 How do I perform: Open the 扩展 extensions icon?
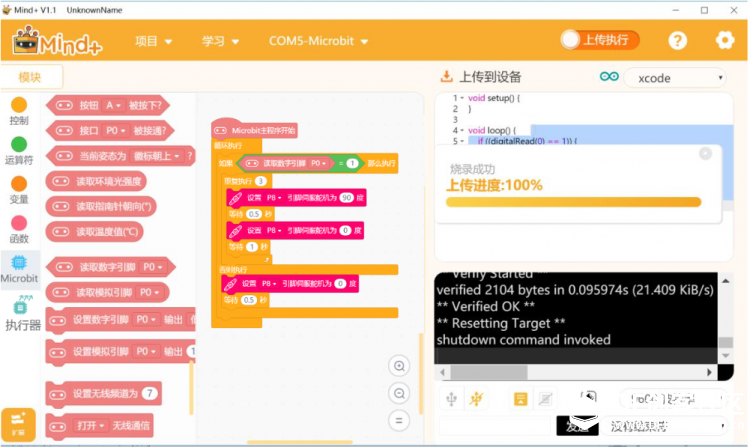(x=18, y=424)
